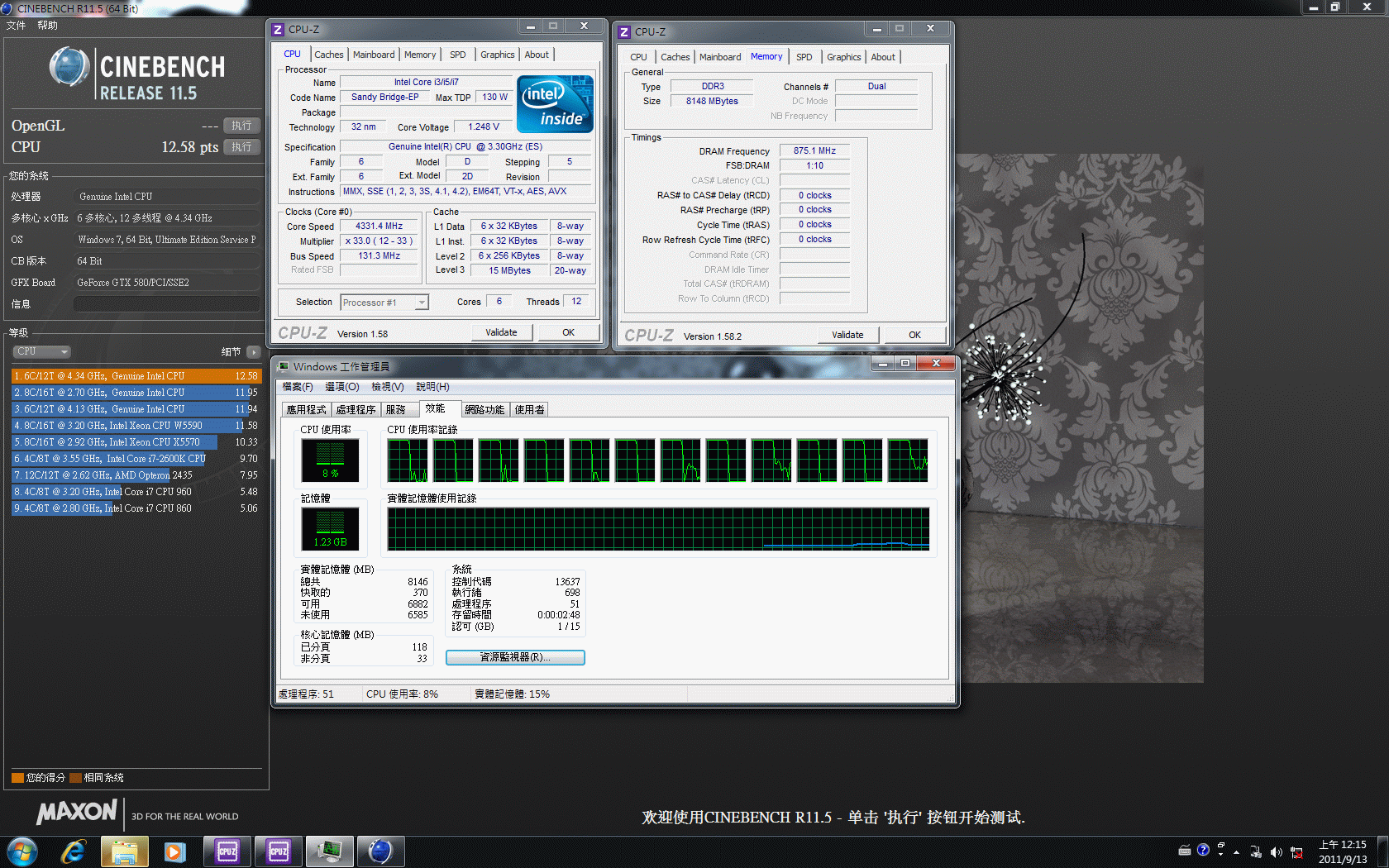The width and height of the screenshot is (1389, 868).
Task: Switch to Cinebench taskbar button
Action: tap(380, 851)
